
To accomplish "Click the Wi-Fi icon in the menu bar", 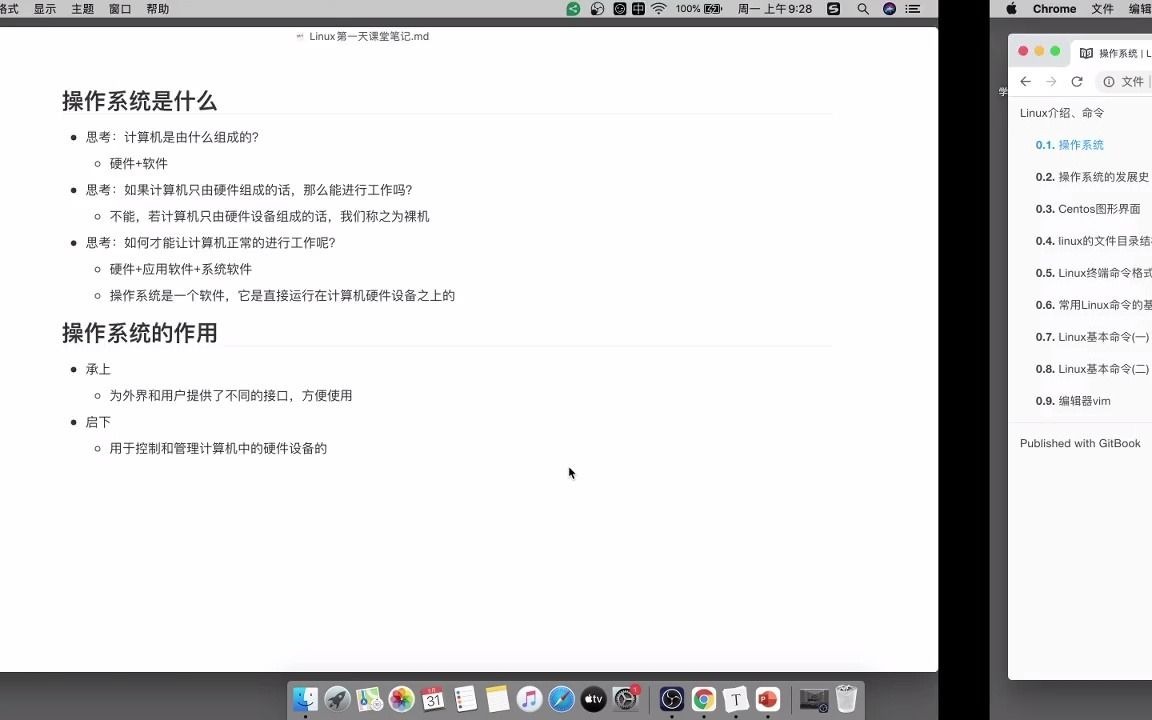I will 657,9.
